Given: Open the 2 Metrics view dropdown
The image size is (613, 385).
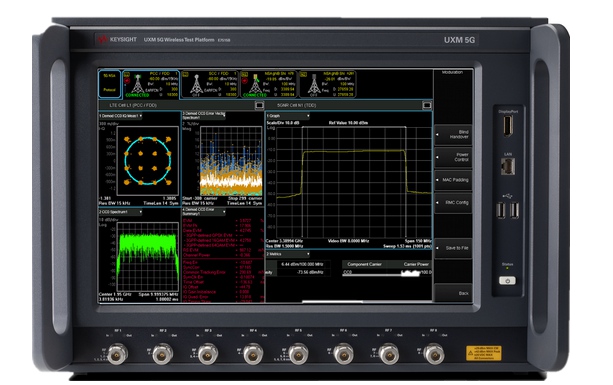Looking at the screenshot, I should coord(288,254).
